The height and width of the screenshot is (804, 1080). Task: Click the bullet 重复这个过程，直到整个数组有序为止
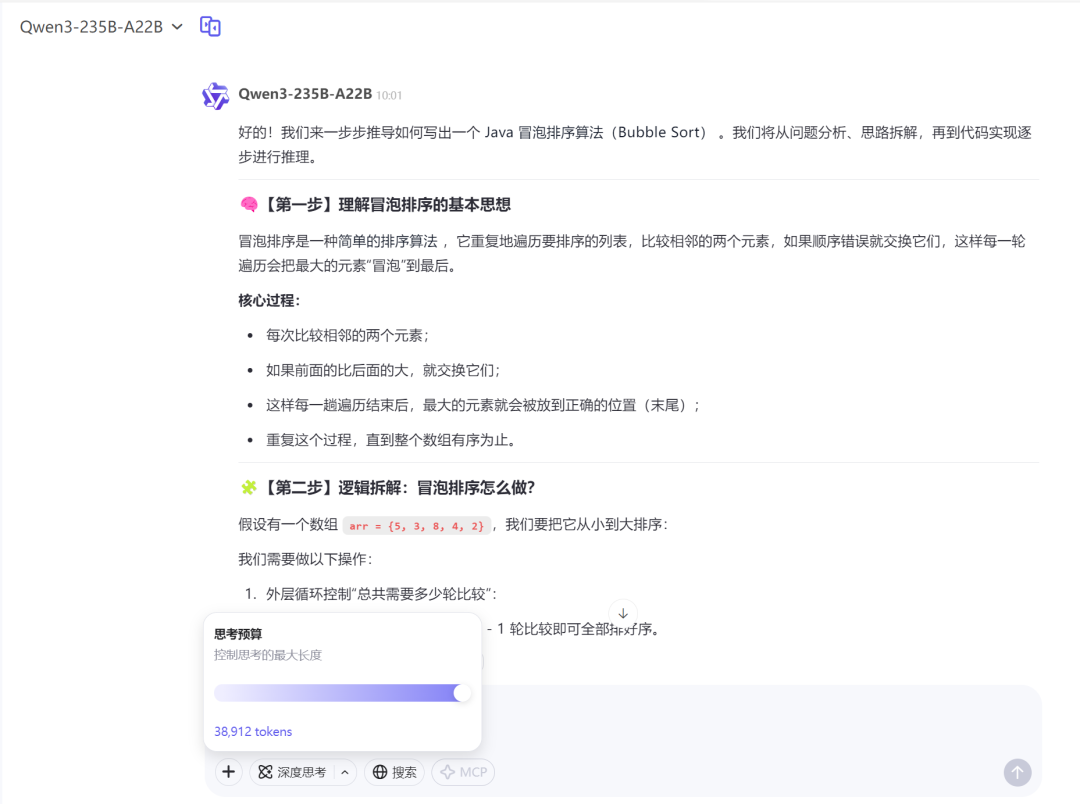pos(391,440)
